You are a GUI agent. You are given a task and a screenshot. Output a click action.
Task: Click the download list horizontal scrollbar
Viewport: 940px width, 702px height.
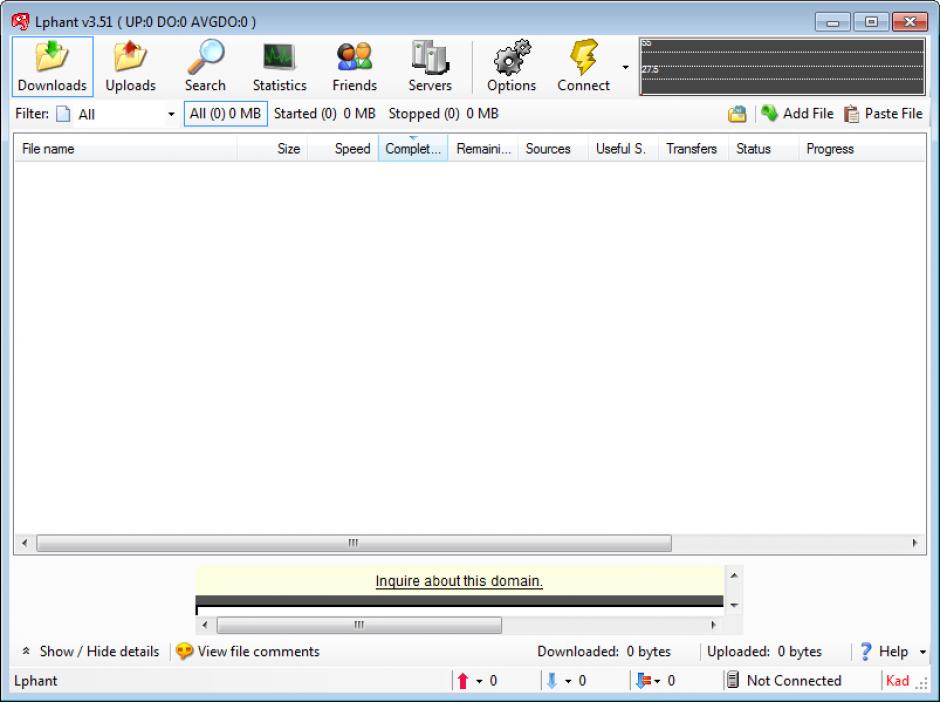tap(354, 543)
